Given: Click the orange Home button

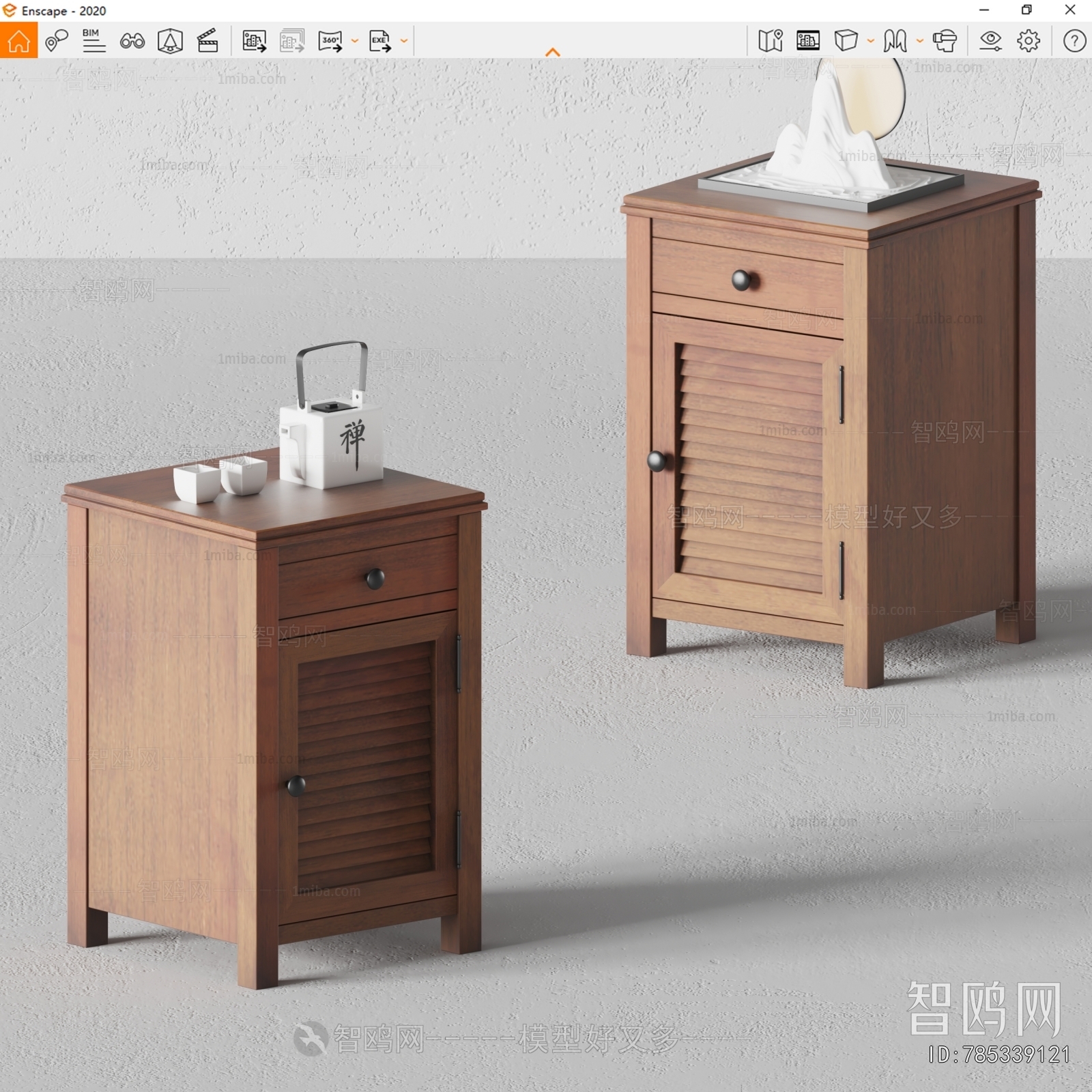Looking at the screenshot, I should click(18, 40).
